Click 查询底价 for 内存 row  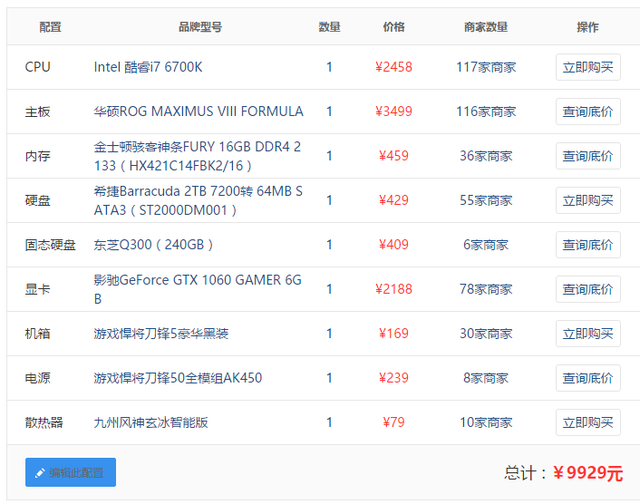(588, 156)
